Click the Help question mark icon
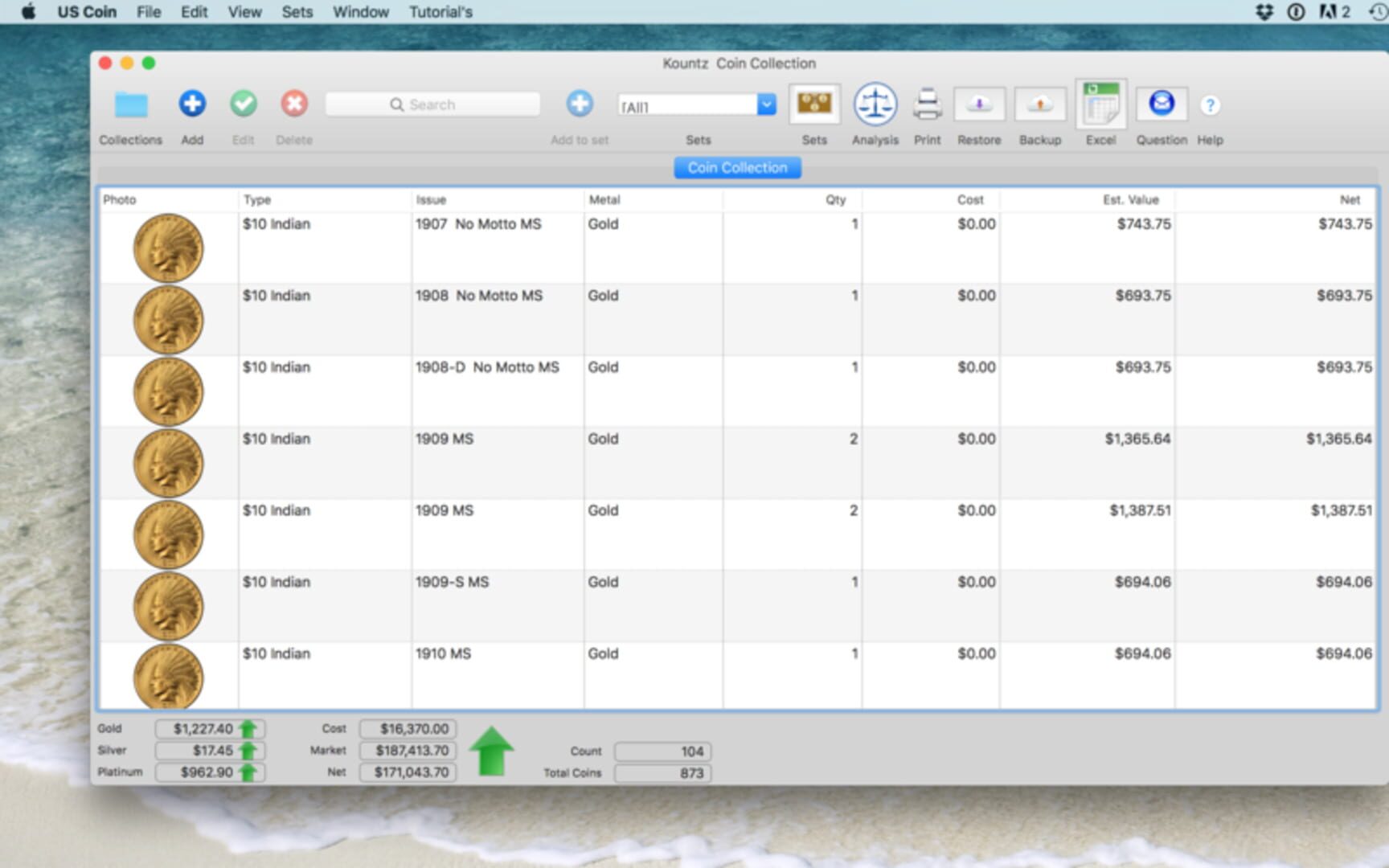 click(1209, 105)
